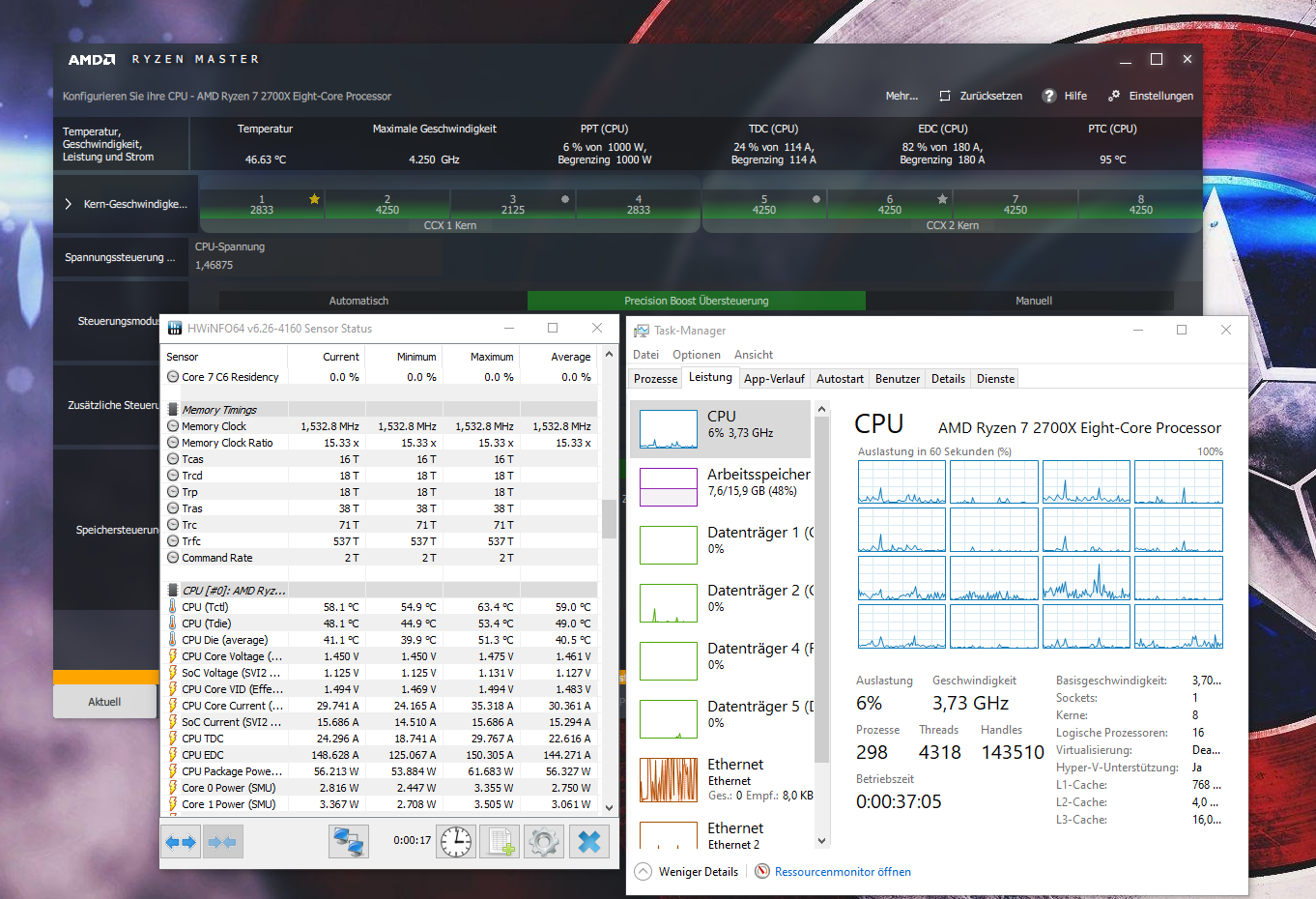Switch to the Details tab

(x=948, y=379)
